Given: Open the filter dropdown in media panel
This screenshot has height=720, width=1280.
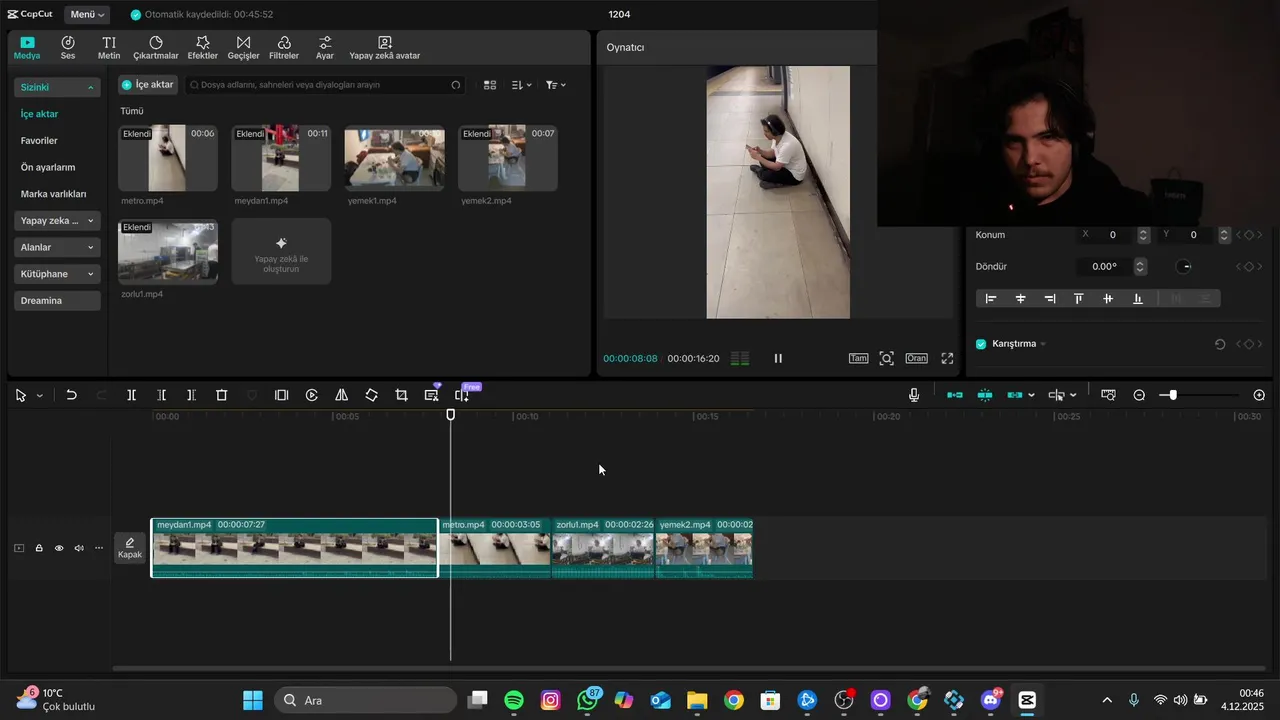Looking at the screenshot, I should pyautogui.click(x=556, y=85).
